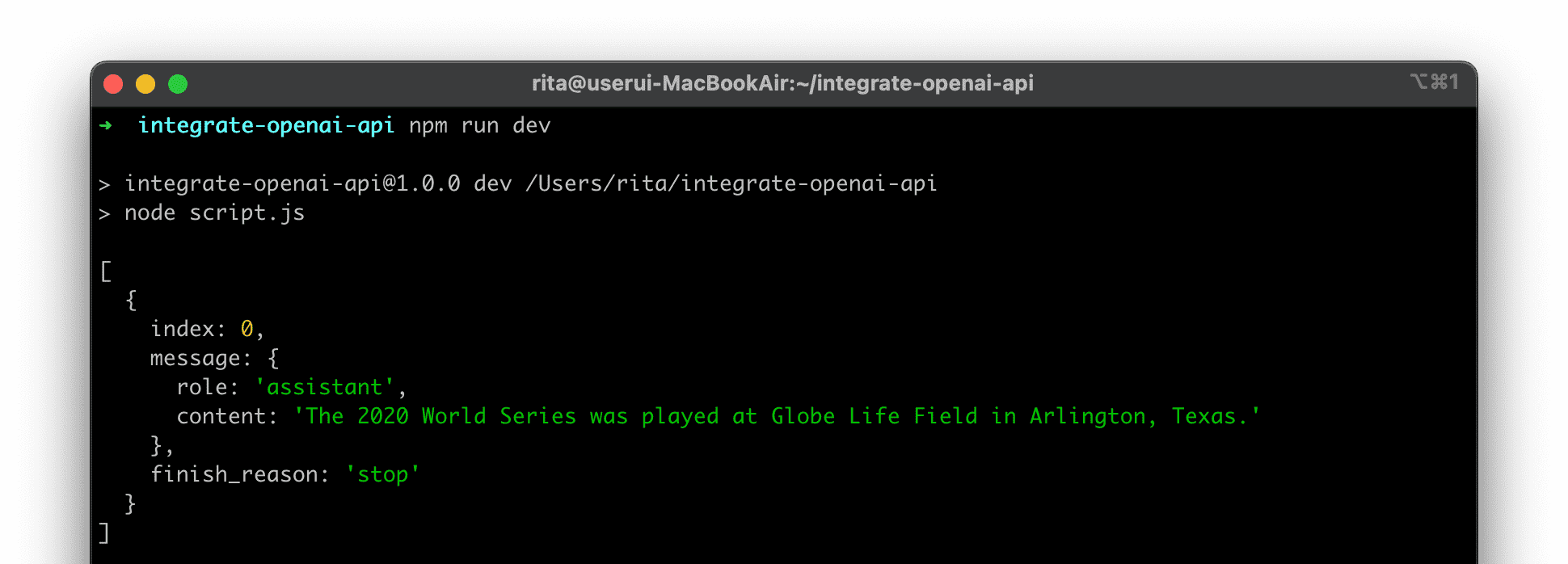
Task: Click the 'npm run dev' command text
Action: pos(479,125)
